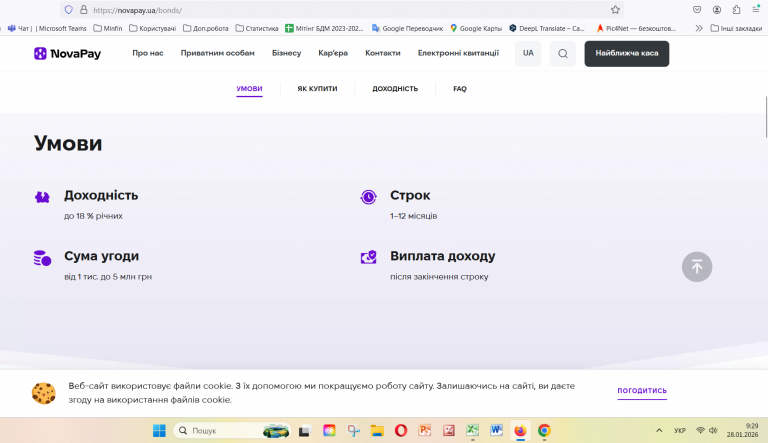Click the scroll-to-top arrow button
This screenshot has height=443, width=768.
696,267
